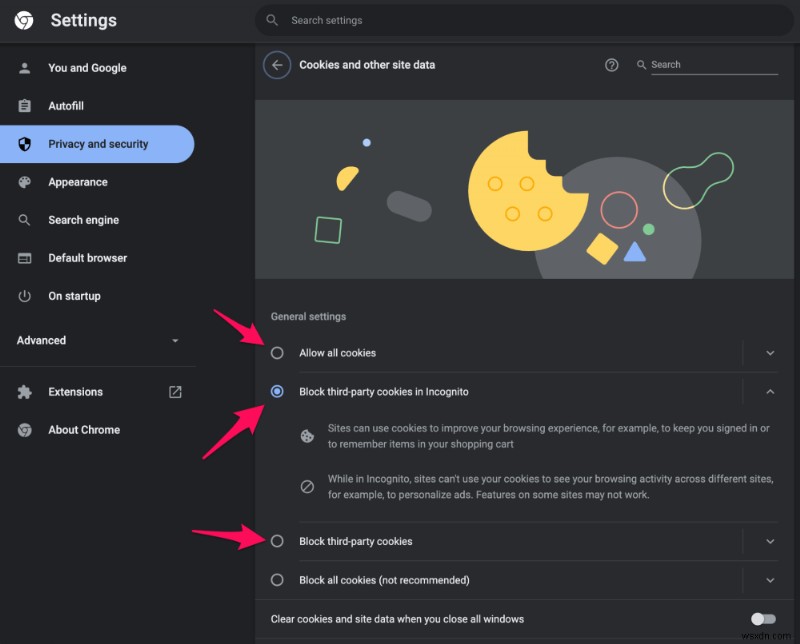Click the You and Google profile icon
Viewport: 800px width, 644px height.
[x=23, y=67]
